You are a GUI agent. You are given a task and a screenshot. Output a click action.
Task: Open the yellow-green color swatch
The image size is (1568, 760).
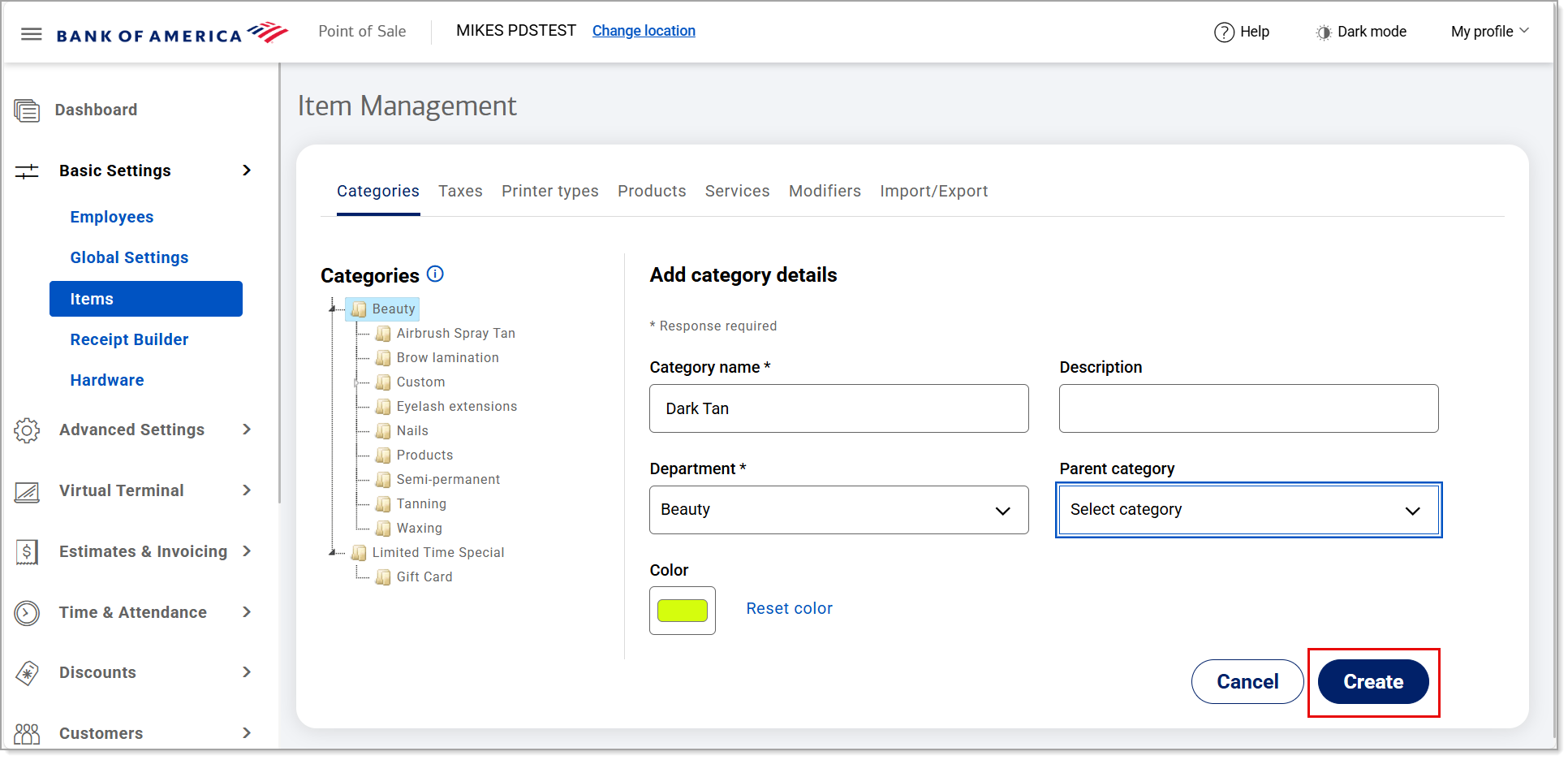[x=683, y=611]
